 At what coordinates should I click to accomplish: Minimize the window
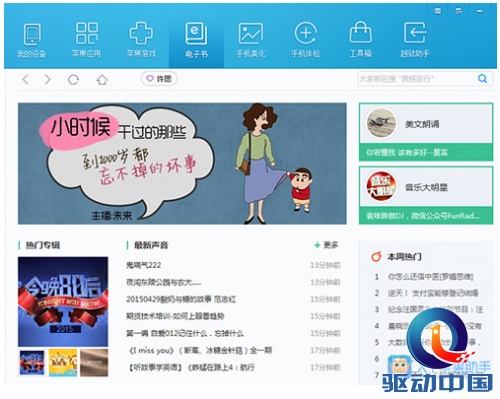click(479, 11)
